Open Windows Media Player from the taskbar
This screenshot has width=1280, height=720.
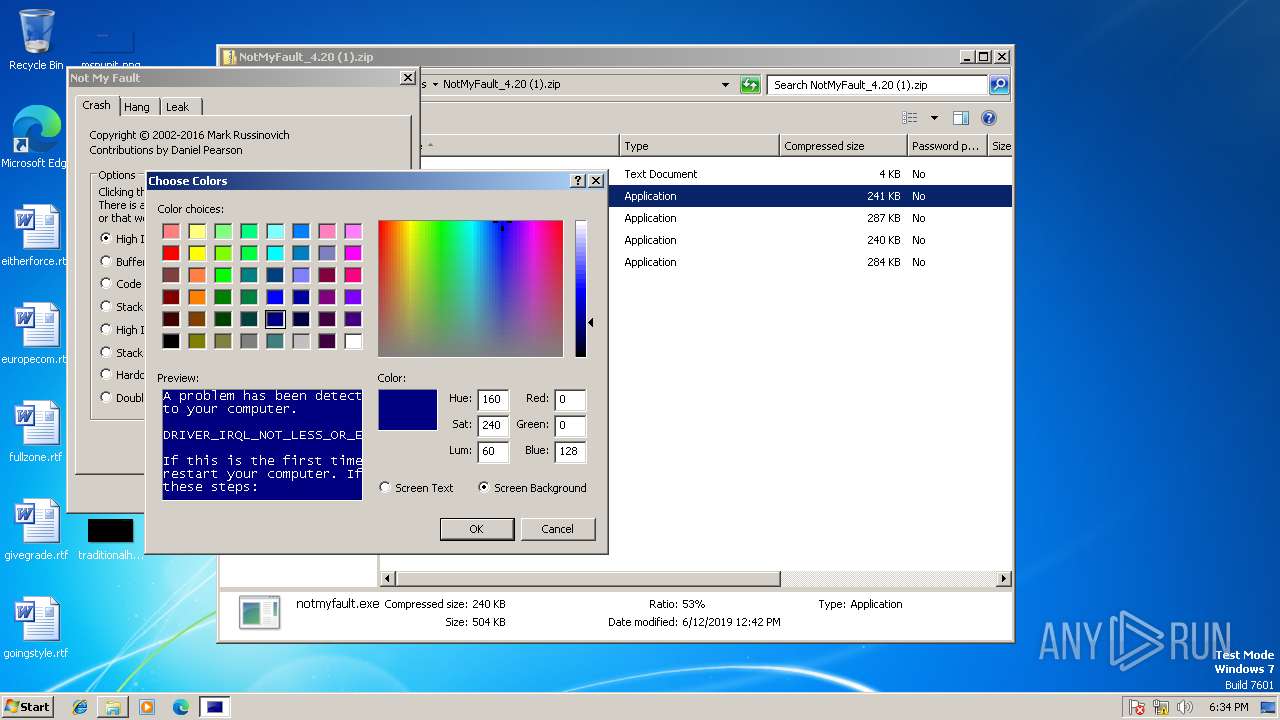tap(147, 707)
